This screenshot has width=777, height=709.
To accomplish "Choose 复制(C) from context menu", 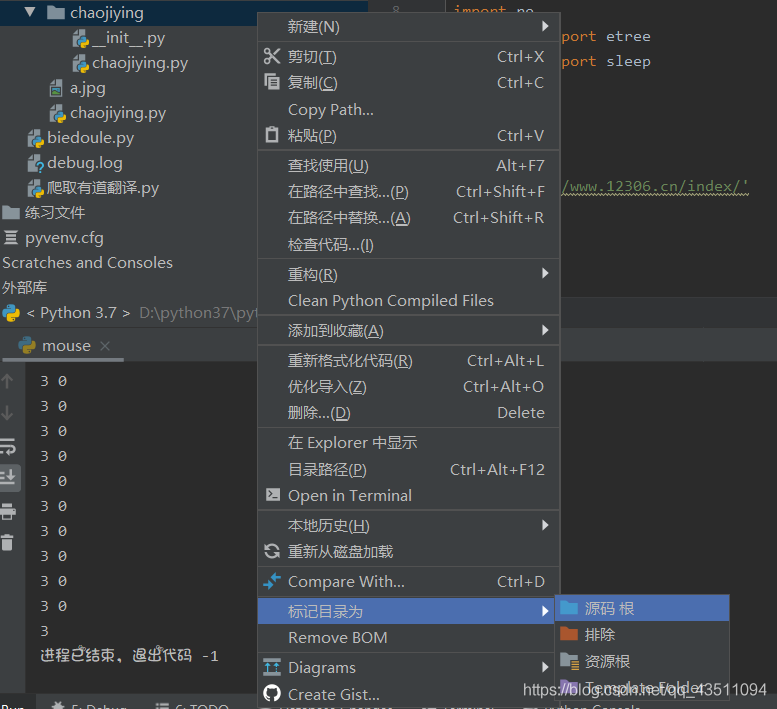I will [x=409, y=83].
